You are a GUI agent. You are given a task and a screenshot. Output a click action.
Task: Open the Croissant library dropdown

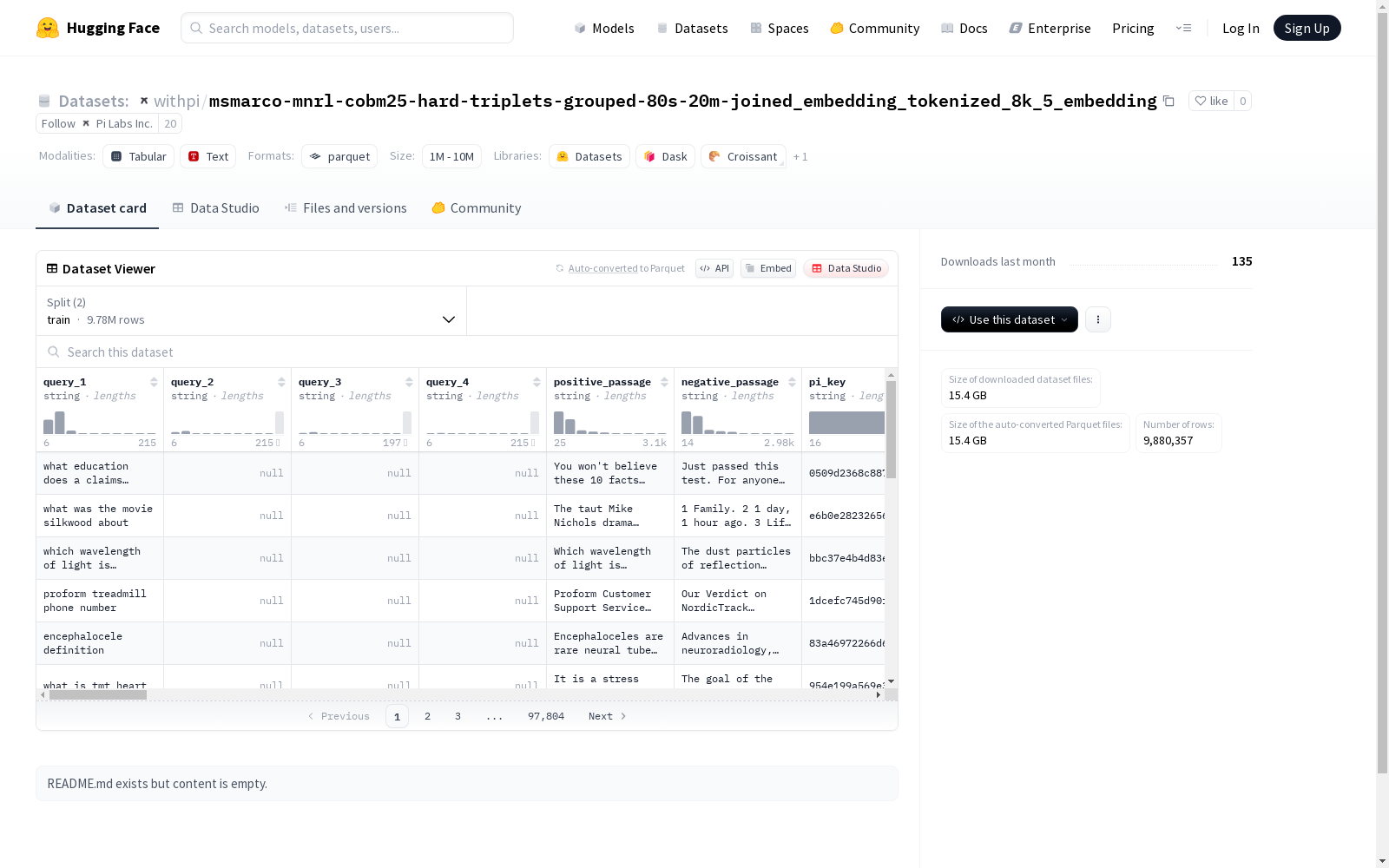coord(743,156)
